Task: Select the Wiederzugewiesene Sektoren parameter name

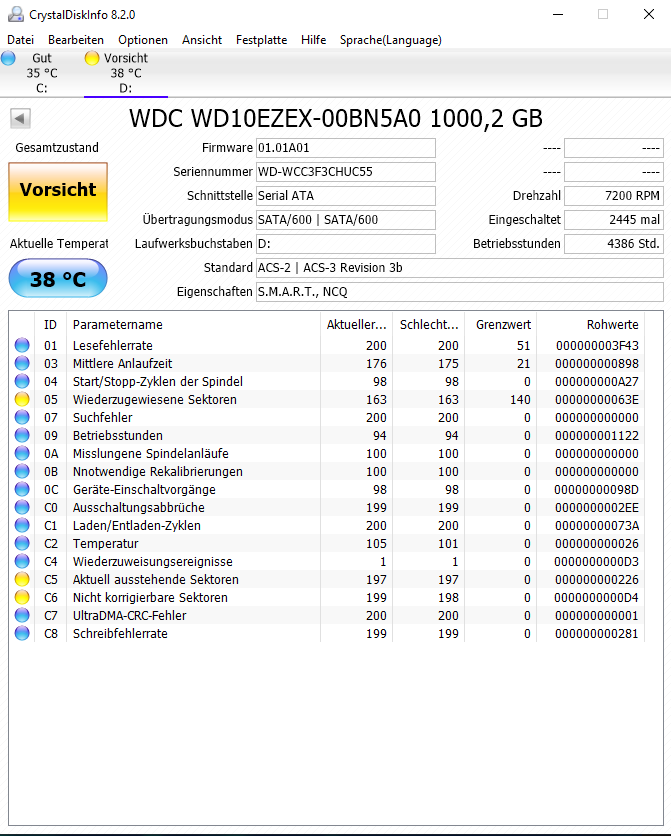Action: point(155,399)
